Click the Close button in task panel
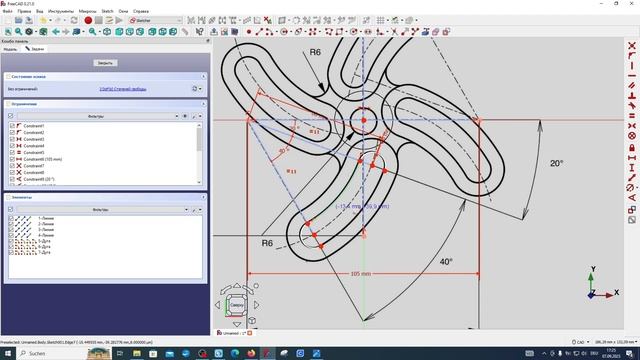The width and height of the screenshot is (640, 360). (x=105, y=63)
